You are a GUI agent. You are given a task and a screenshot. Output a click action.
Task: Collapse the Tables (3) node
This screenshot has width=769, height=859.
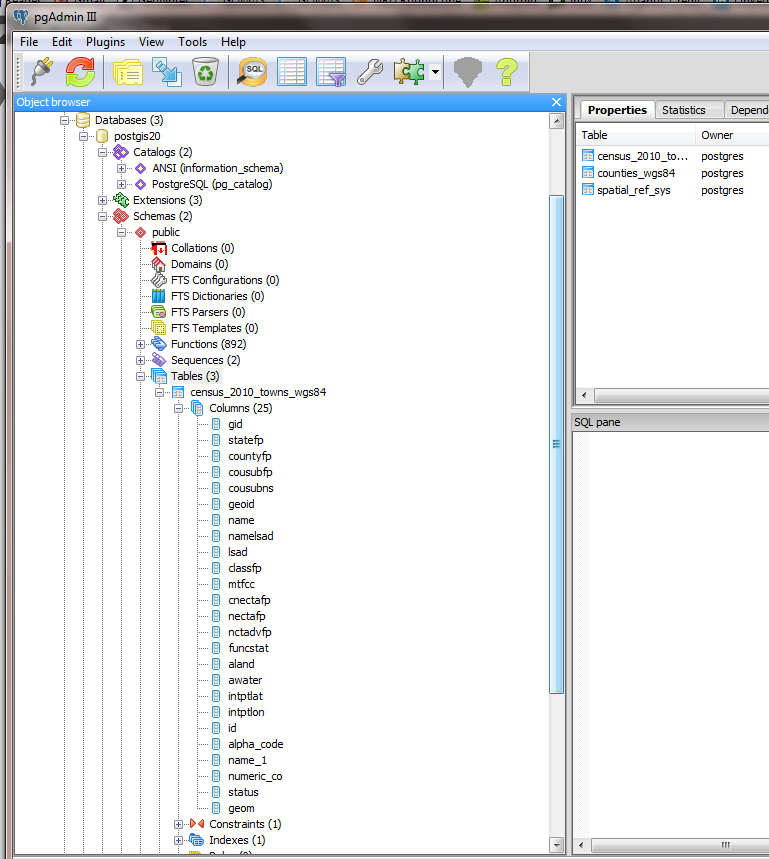(x=141, y=376)
